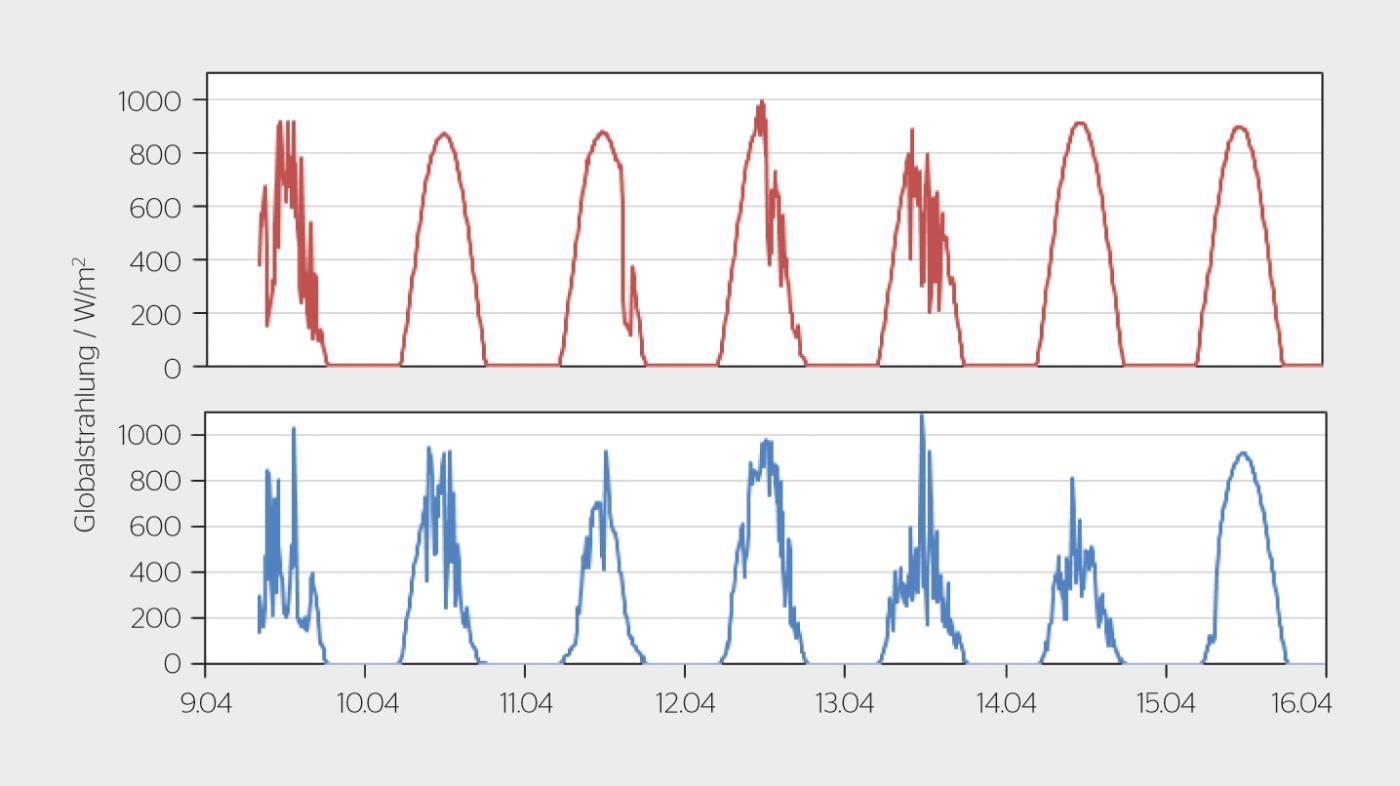
Task: Click the 14.04 date label
Action: click(x=1004, y=704)
